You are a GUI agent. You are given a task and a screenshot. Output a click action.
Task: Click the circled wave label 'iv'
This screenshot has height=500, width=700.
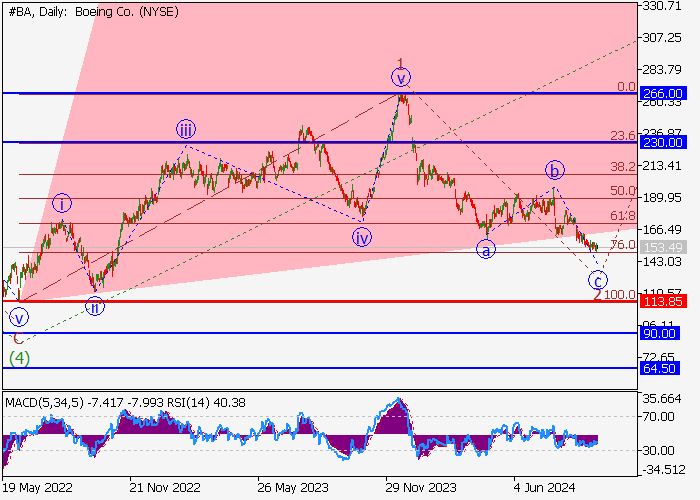pyautogui.click(x=362, y=238)
